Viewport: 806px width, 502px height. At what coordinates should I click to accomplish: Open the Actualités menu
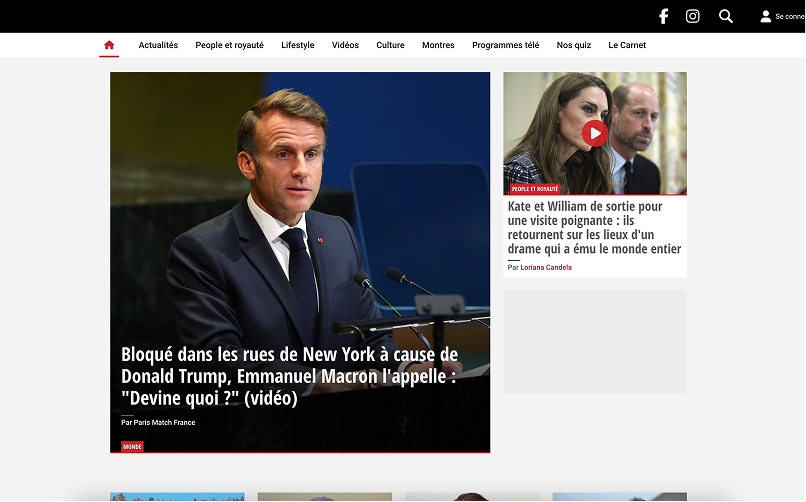click(x=158, y=45)
